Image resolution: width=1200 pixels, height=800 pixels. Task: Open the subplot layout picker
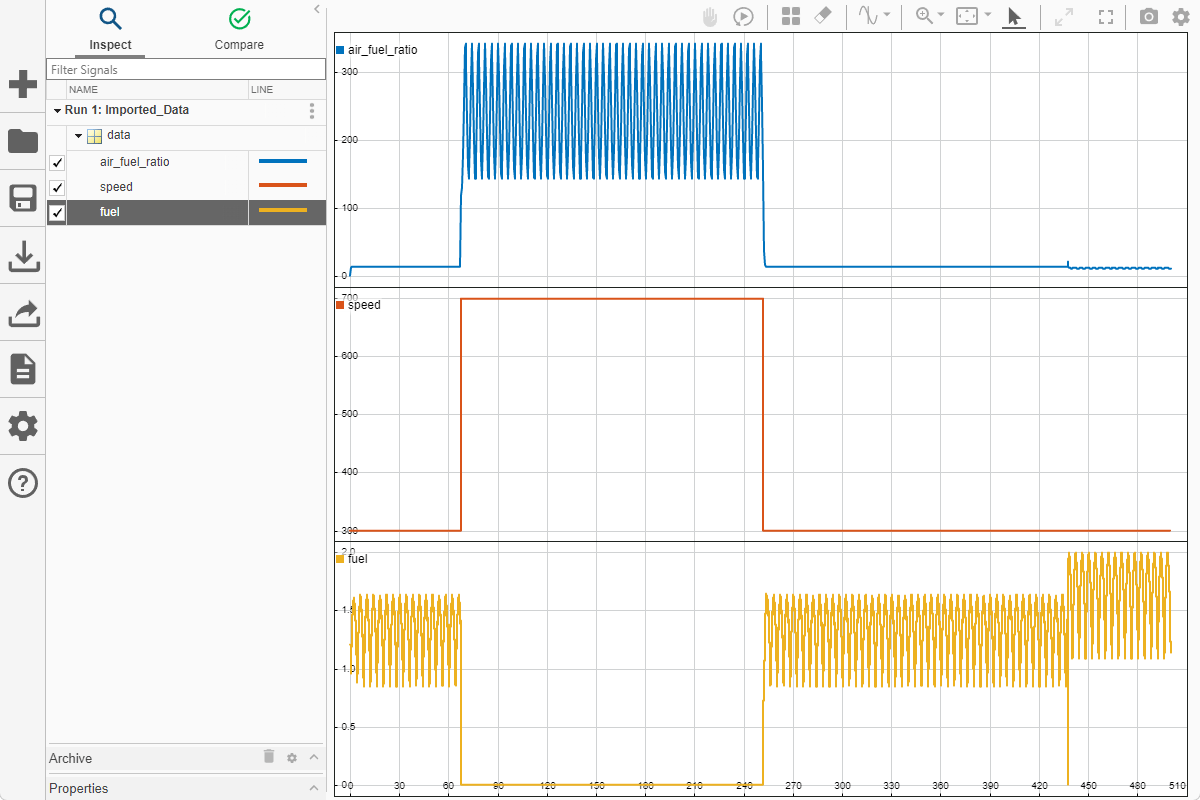click(791, 16)
